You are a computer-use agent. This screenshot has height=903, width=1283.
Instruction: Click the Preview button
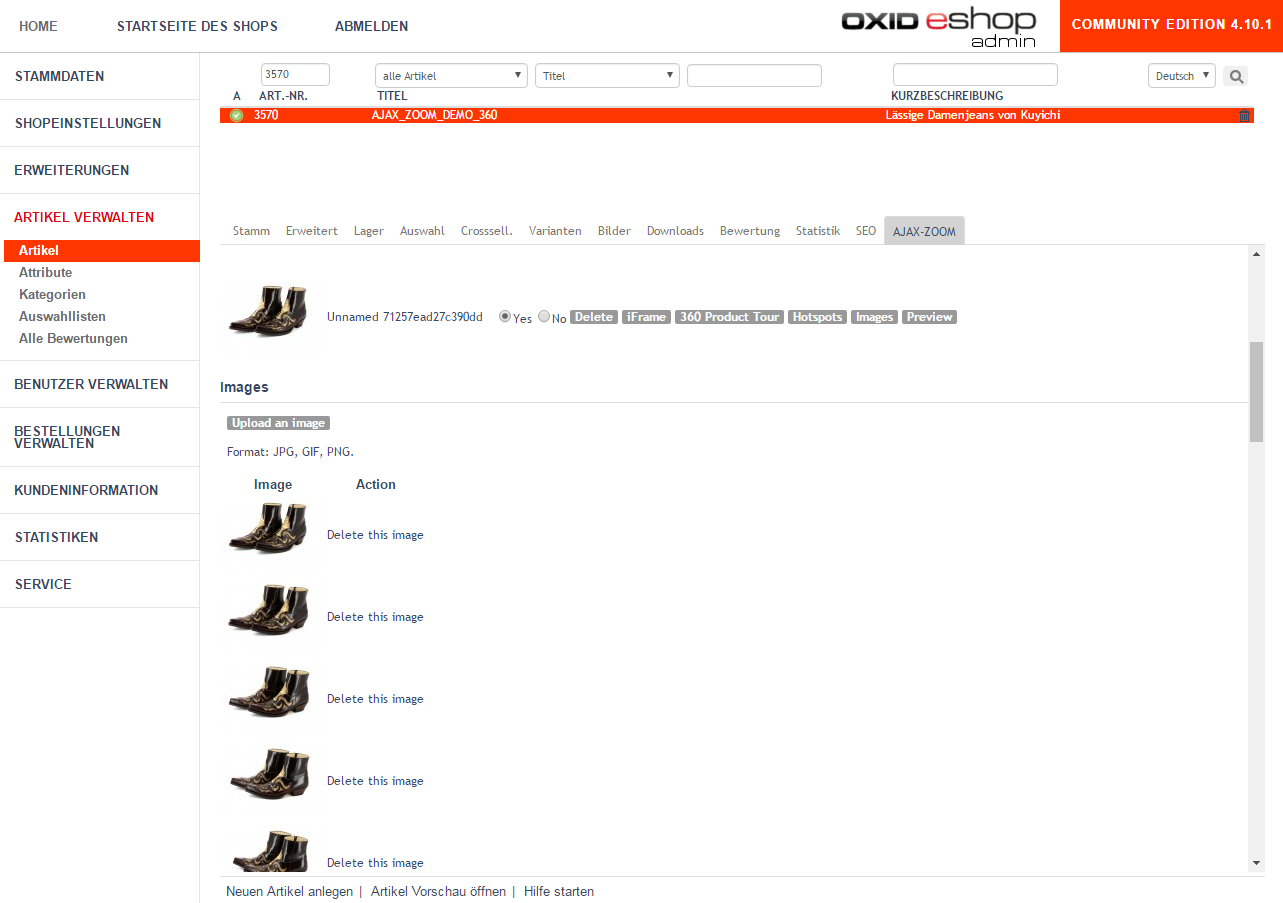929,317
